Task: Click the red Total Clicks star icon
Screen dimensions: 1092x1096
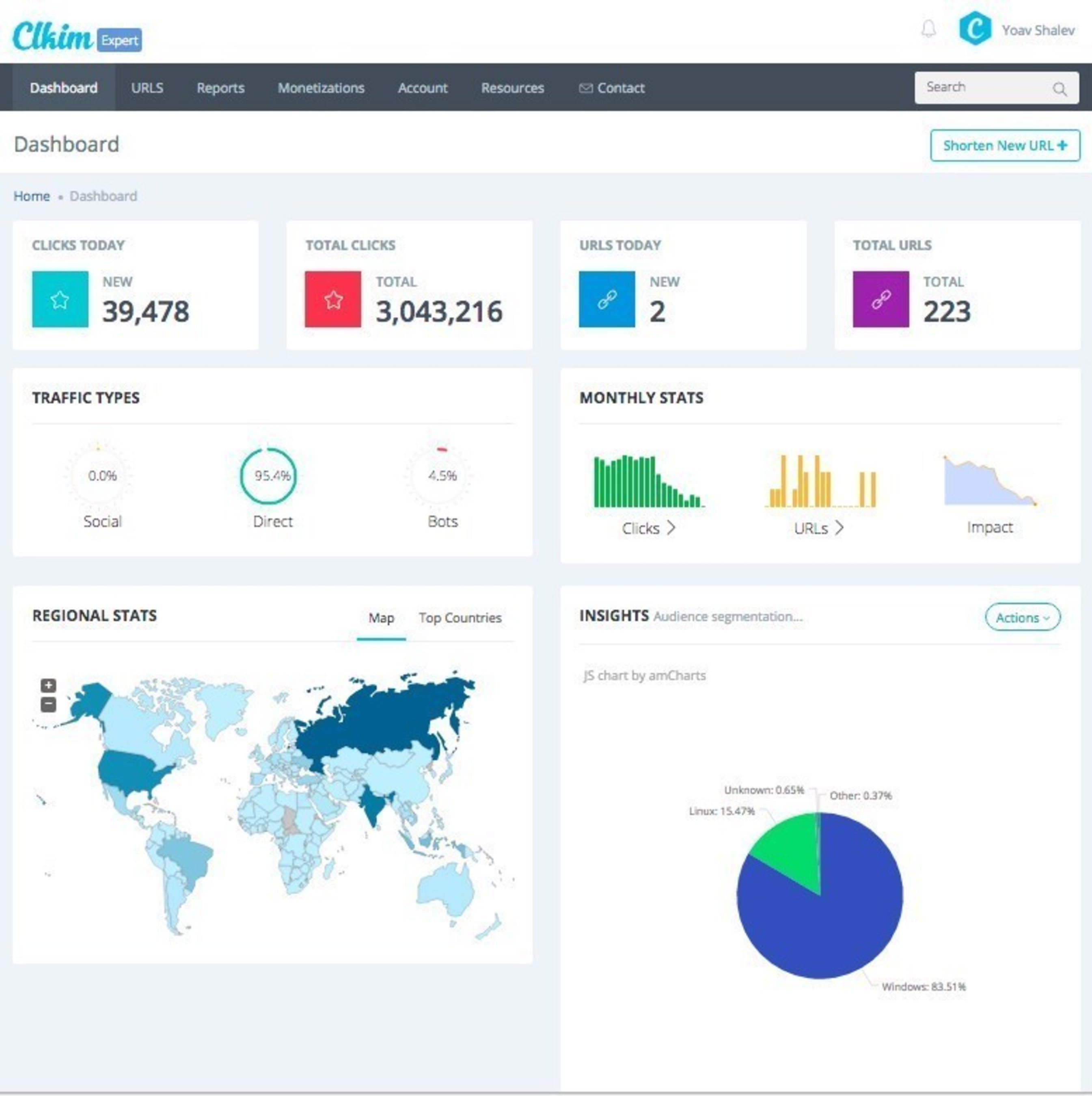Action: pyautogui.click(x=333, y=299)
